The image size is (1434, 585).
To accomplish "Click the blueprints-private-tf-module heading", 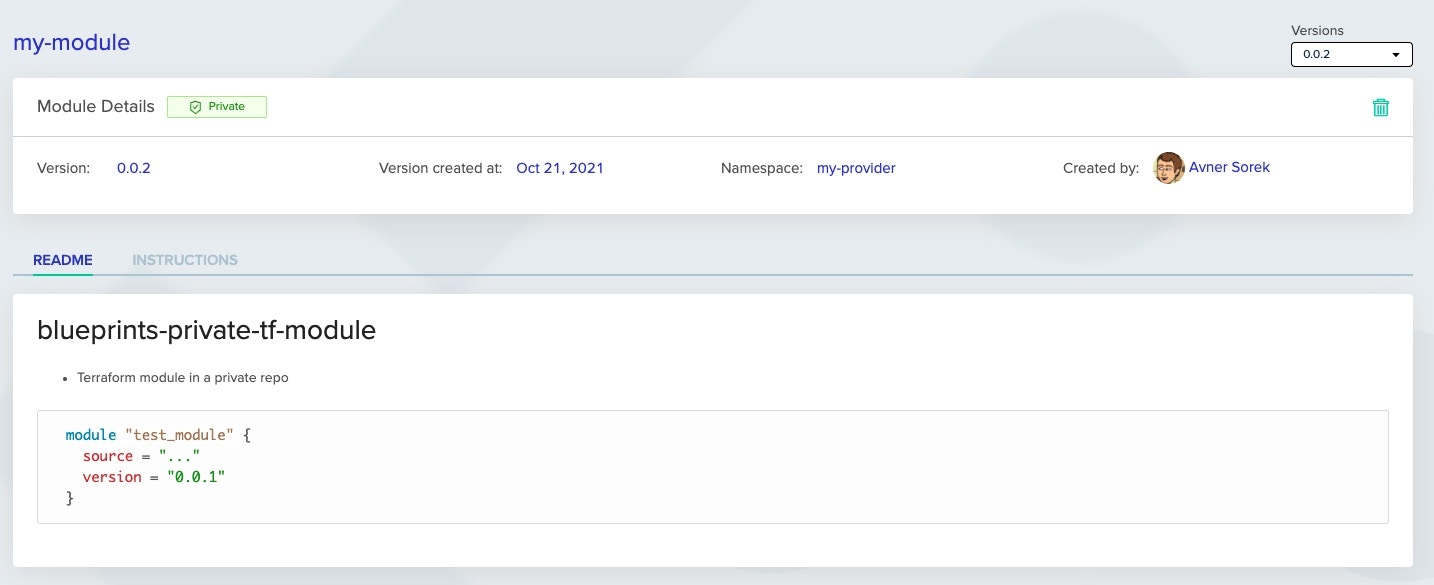I will 206,330.
